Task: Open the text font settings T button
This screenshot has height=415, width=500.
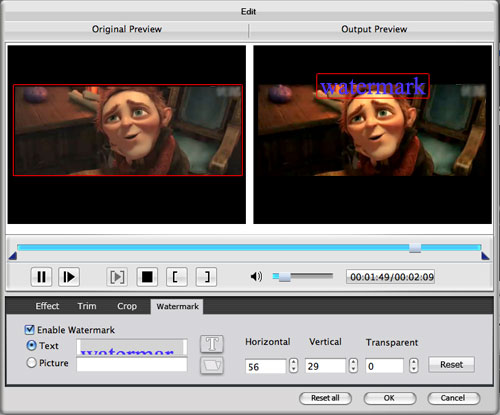Action: click(212, 344)
